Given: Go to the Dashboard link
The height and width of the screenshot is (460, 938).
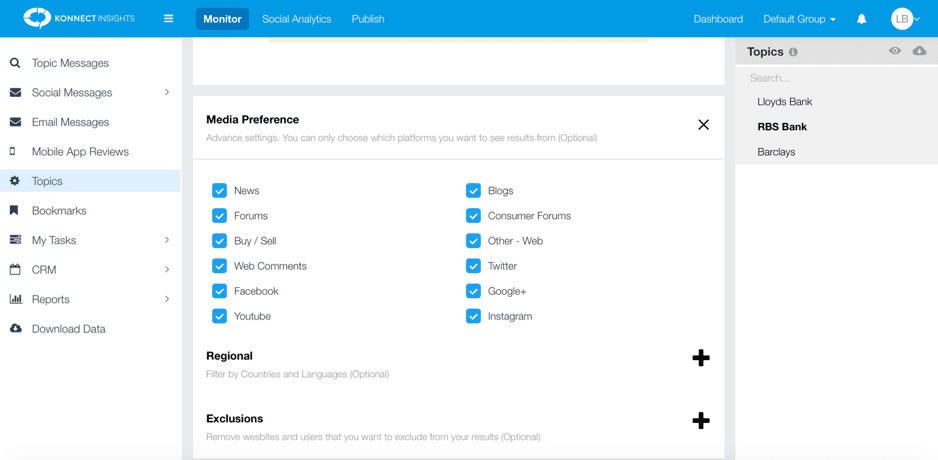Looking at the screenshot, I should (718, 19).
